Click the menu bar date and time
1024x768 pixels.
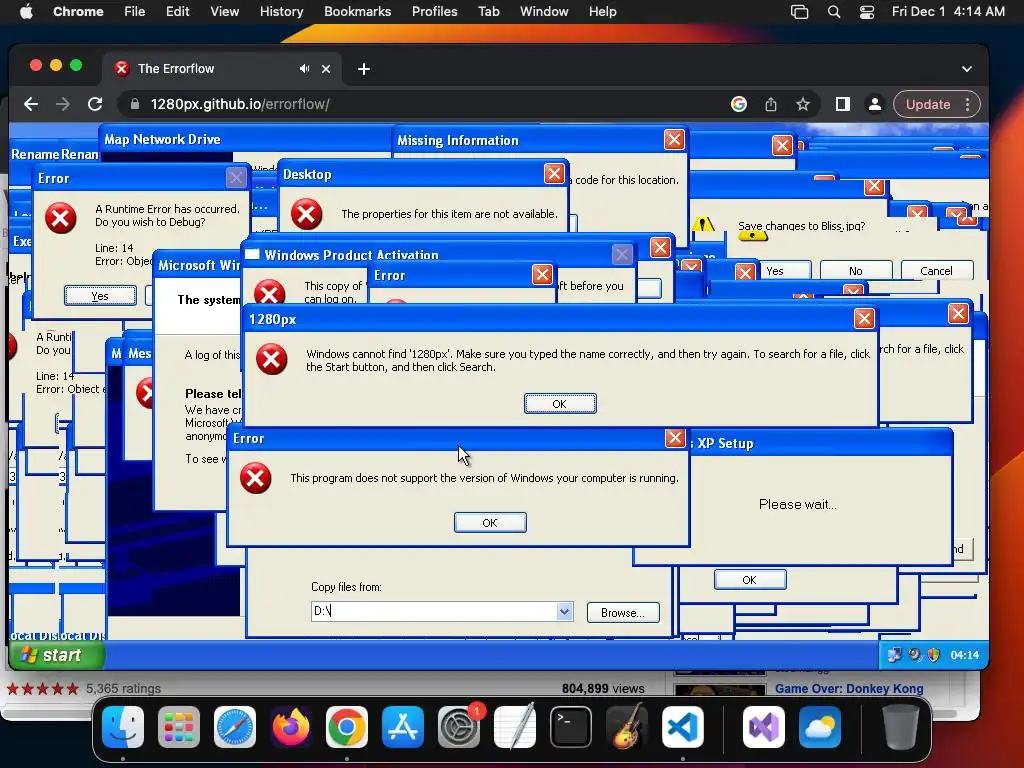[948, 12]
